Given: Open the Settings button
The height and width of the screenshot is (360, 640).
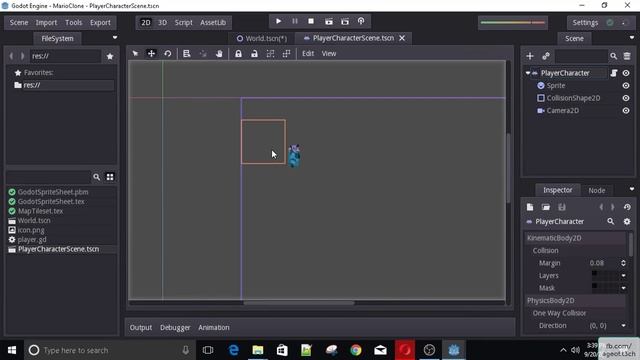Looking at the screenshot, I should tap(585, 22).
